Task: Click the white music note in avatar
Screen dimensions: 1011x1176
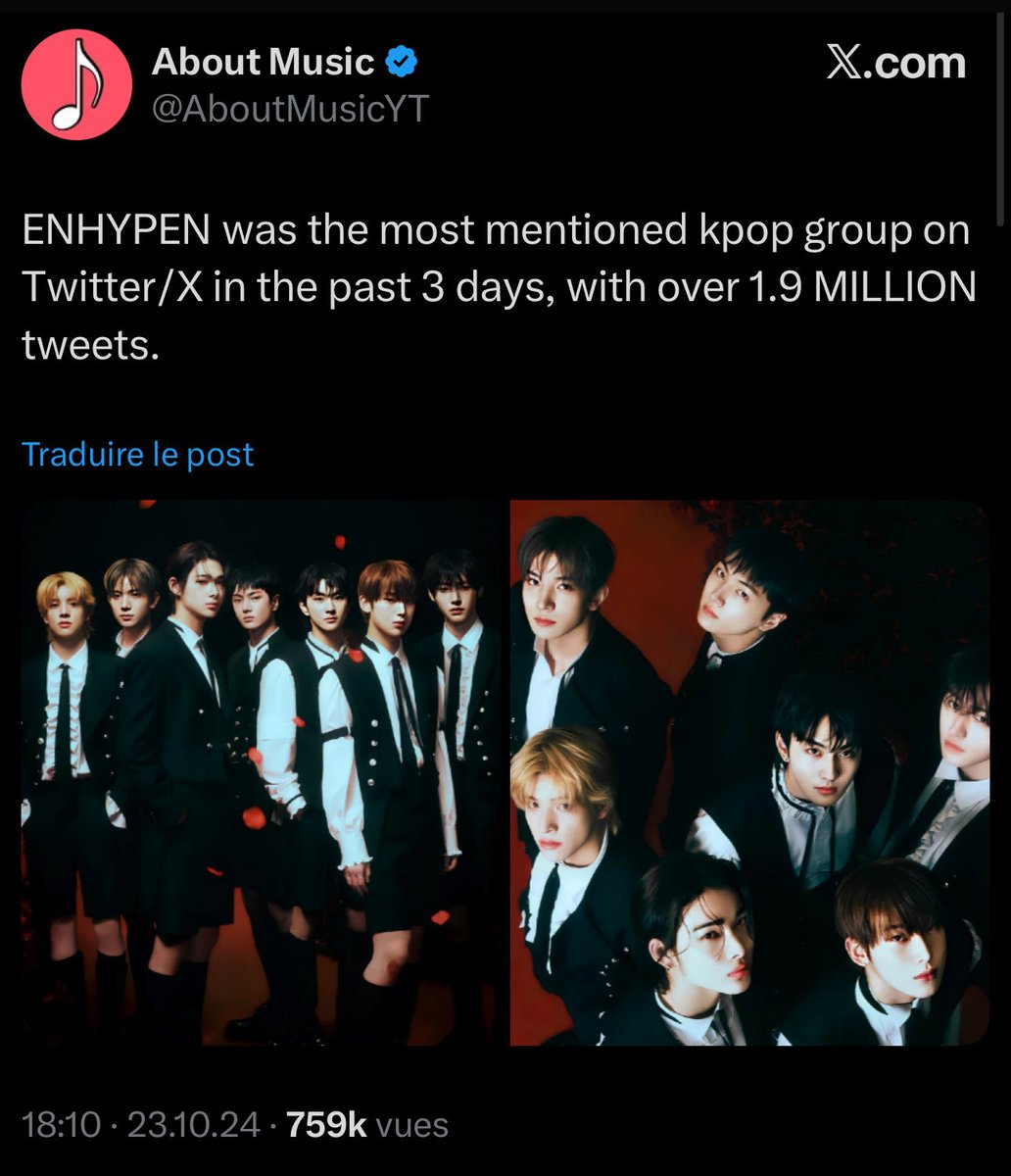Action: tap(75, 87)
